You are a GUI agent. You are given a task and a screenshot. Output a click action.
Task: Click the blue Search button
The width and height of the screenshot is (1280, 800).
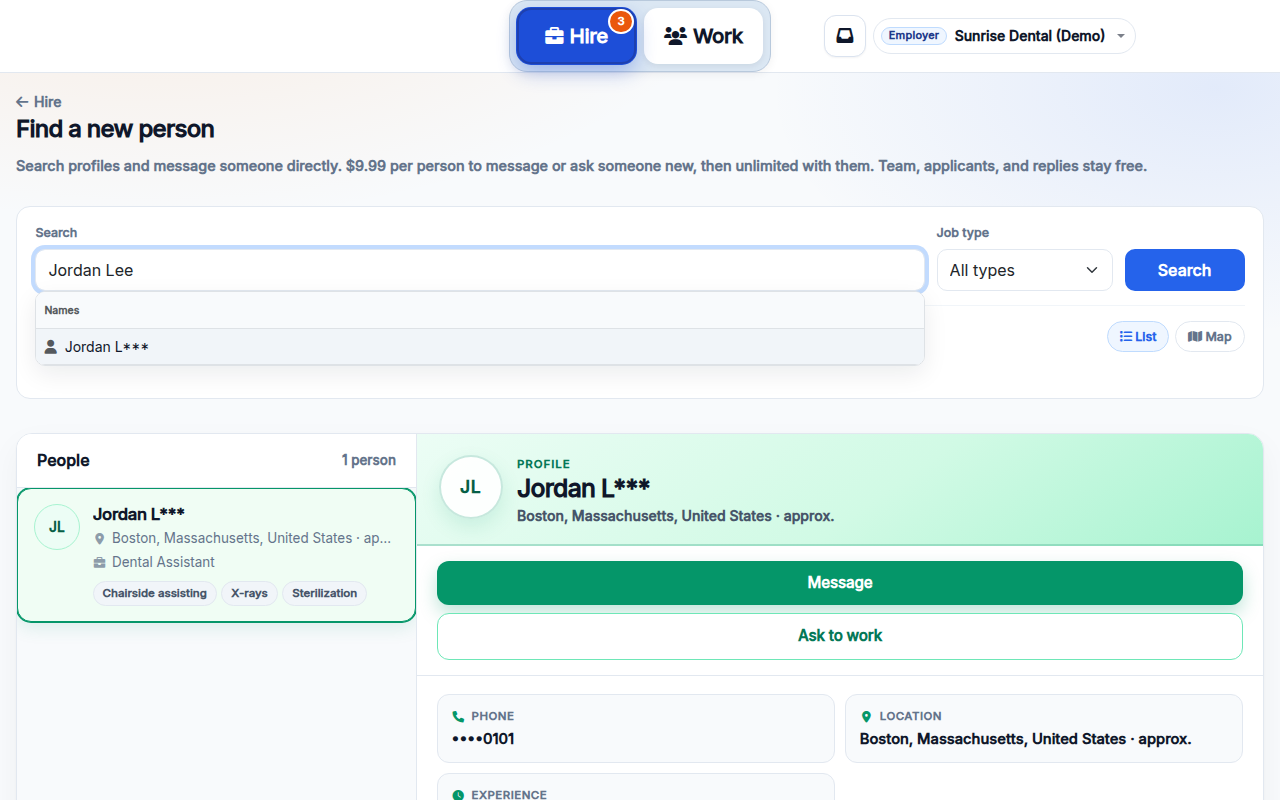[x=1185, y=270]
